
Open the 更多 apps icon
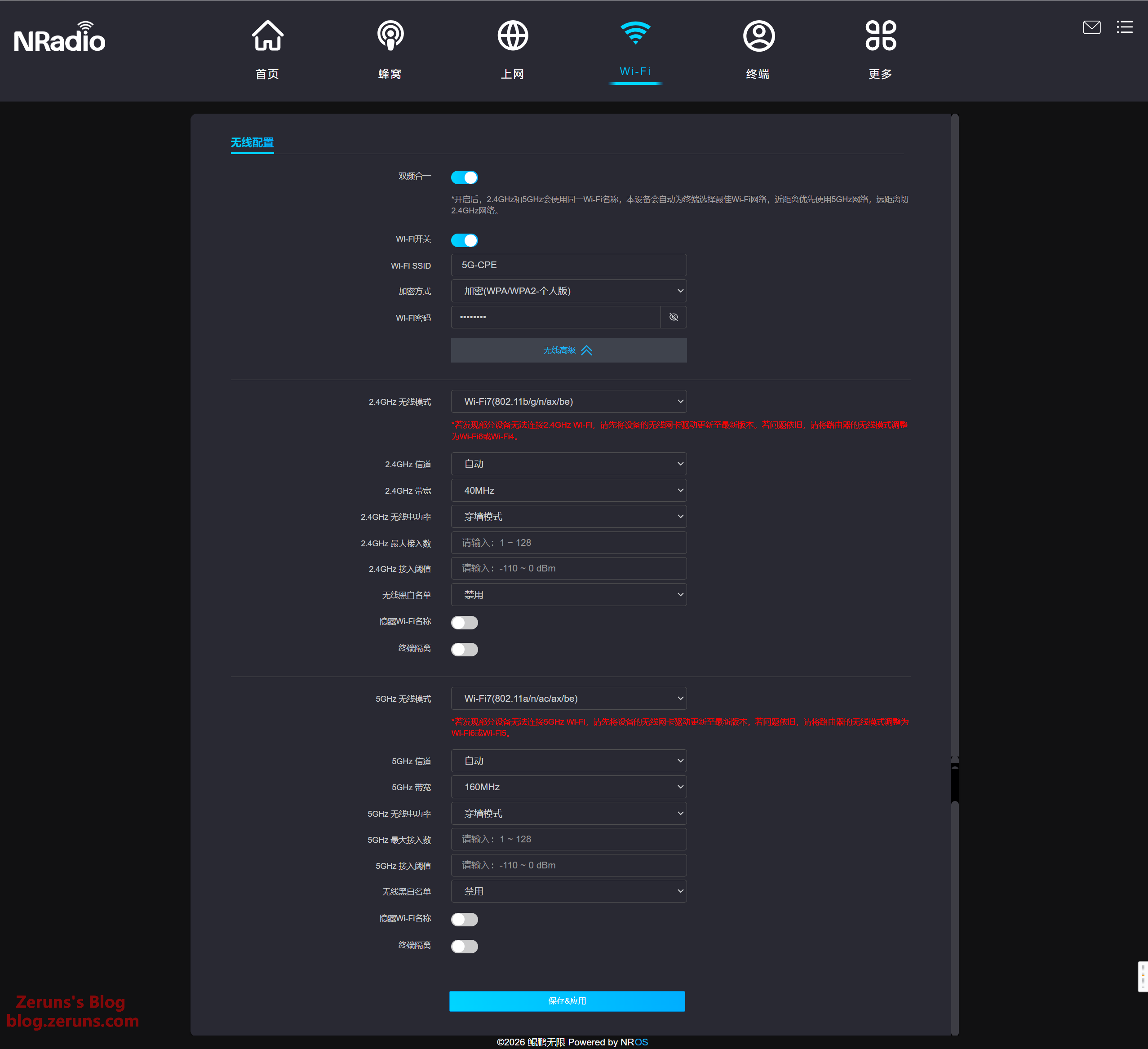[880, 37]
